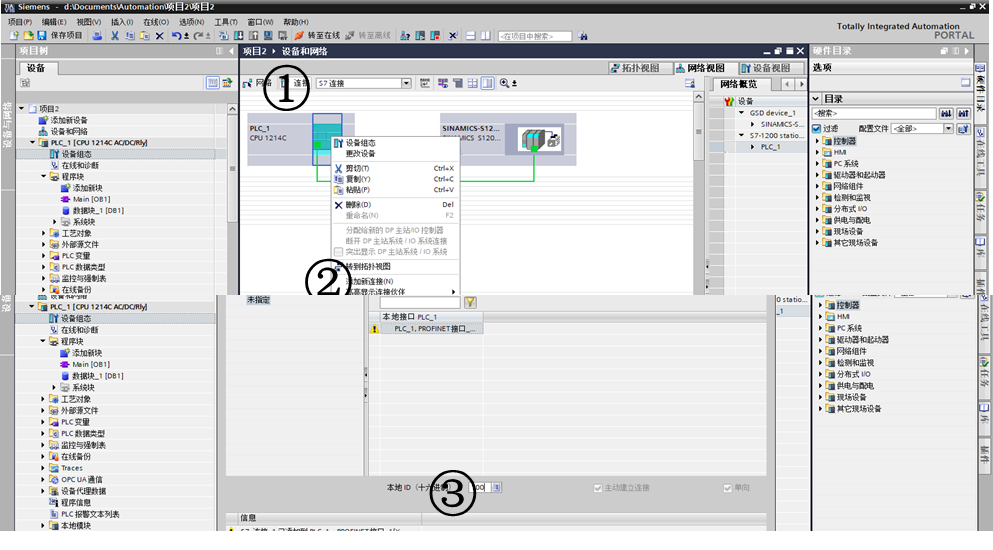Click the accessible devices icon
The height and width of the screenshot is (550, 993).
pos(405,35)
